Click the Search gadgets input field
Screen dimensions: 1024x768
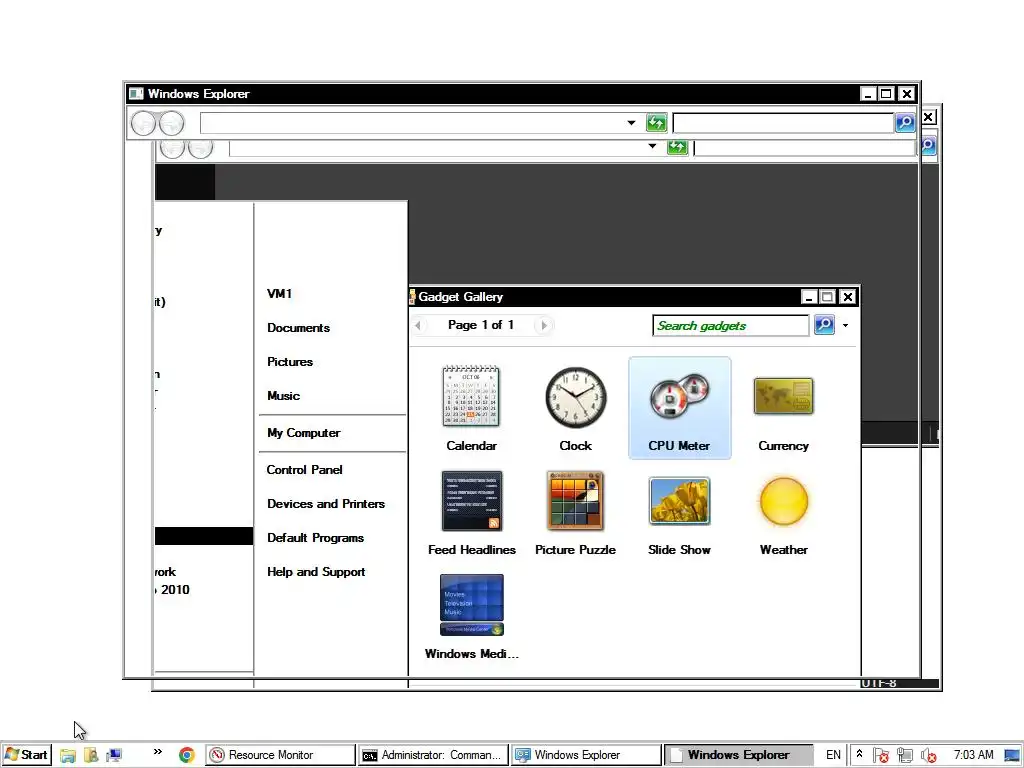point(730,325)
